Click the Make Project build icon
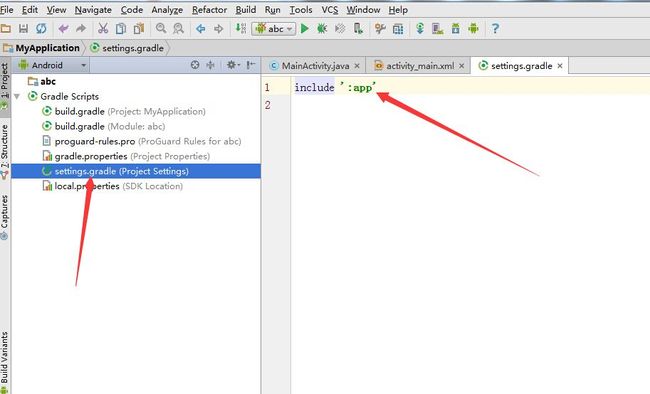This screenshot has height=394, width=650. [x=240, y=29]
